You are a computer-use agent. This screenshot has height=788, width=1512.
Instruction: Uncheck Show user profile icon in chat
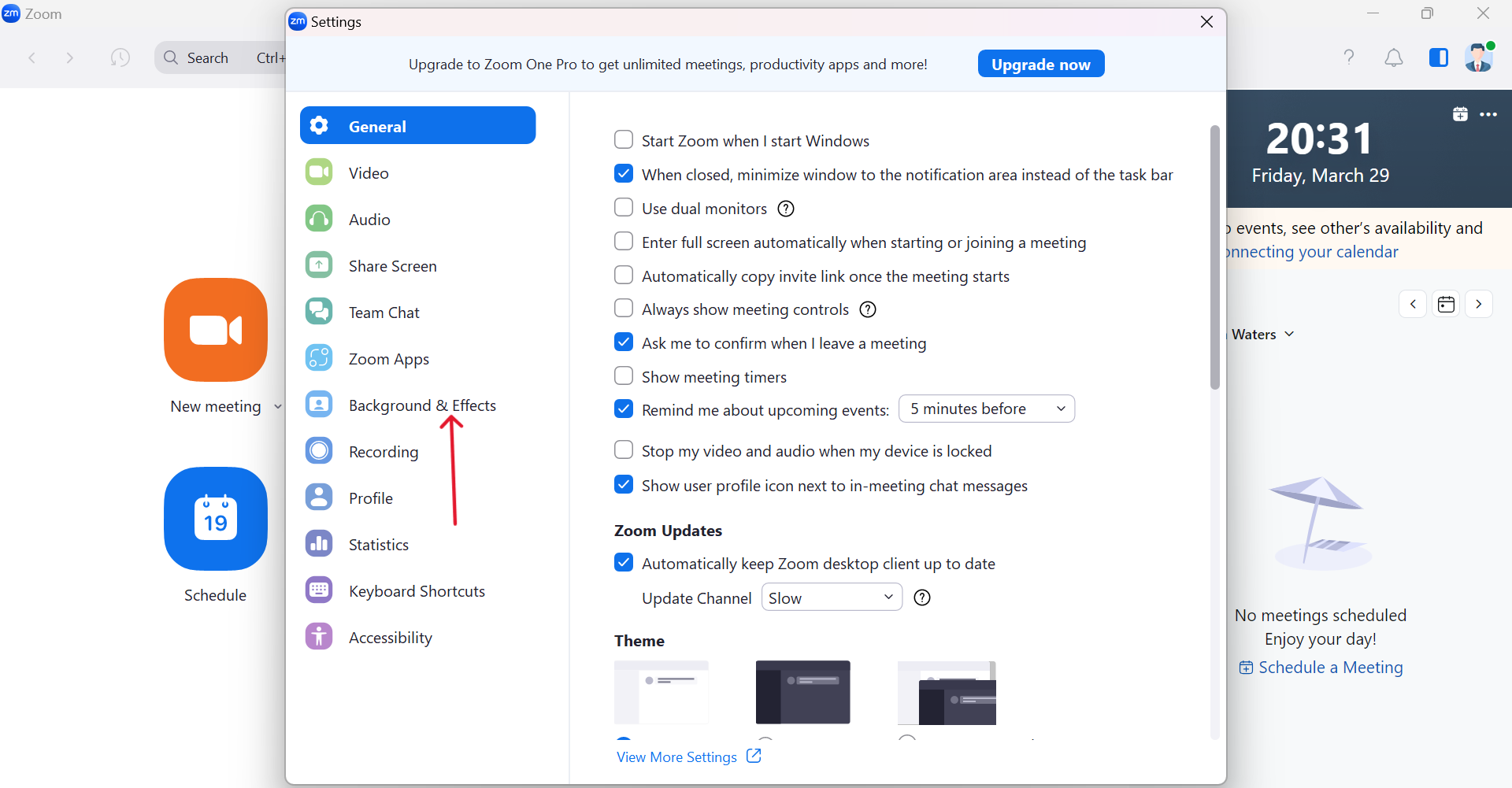point(624,485)
